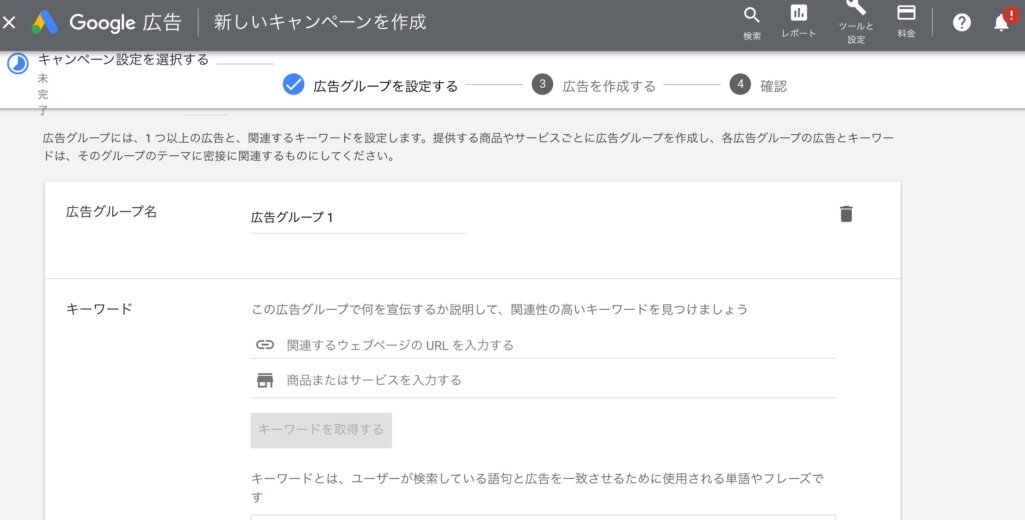
Task: Open tools and settings (ツールと設定)
Action: click(x=856, y=21)
